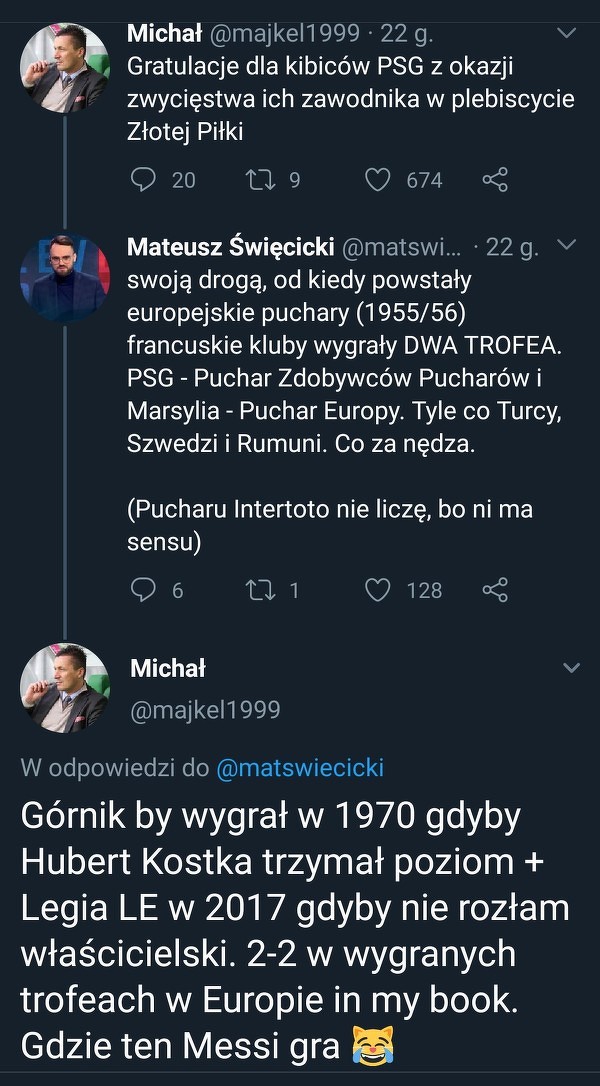Open options chevron on Michał's first tweet
Image resolution: width=600 pixels, height=1086 pixels.
(566, 34)
